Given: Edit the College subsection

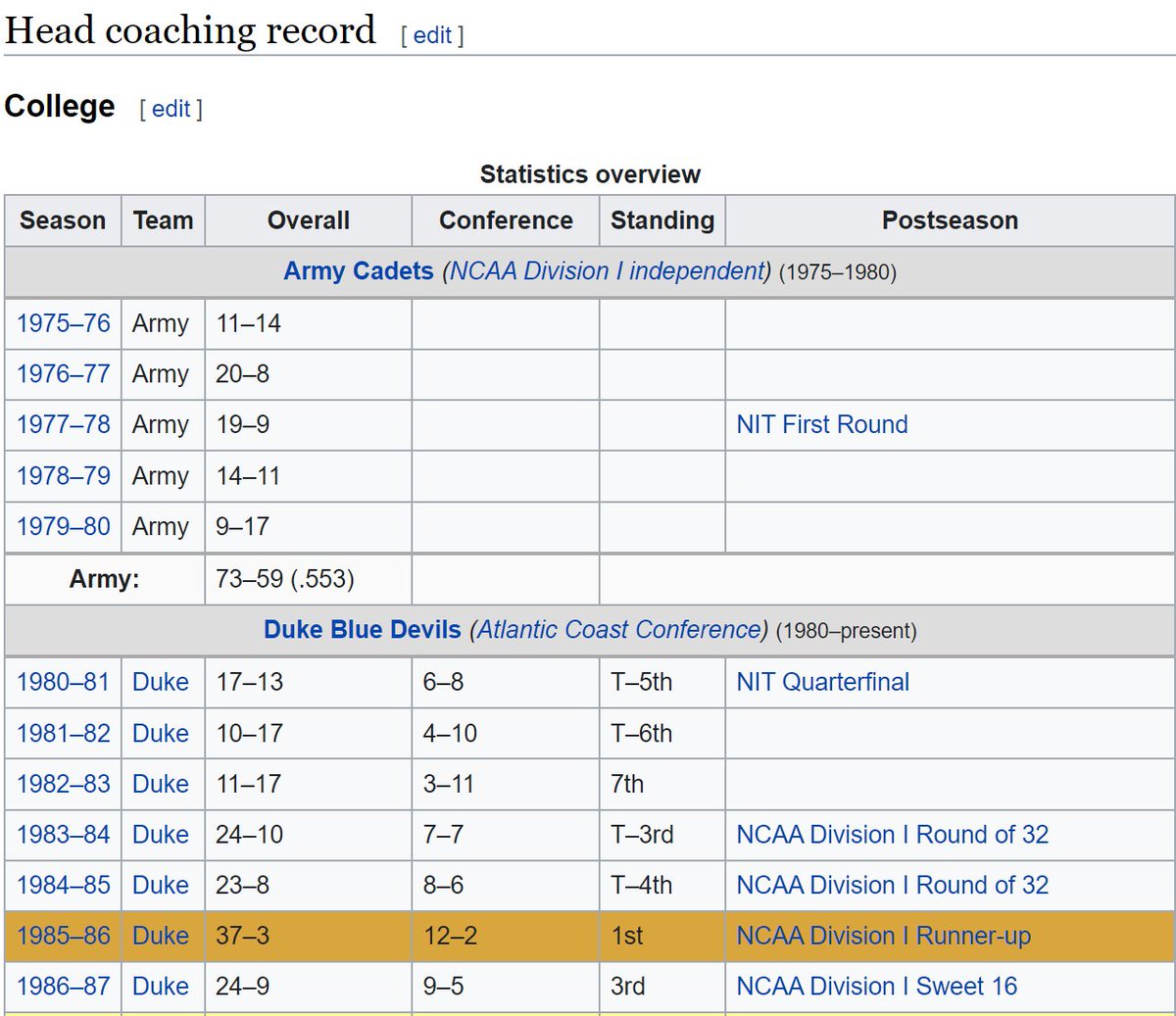Looking at the screenshot, I should [171, 109].
